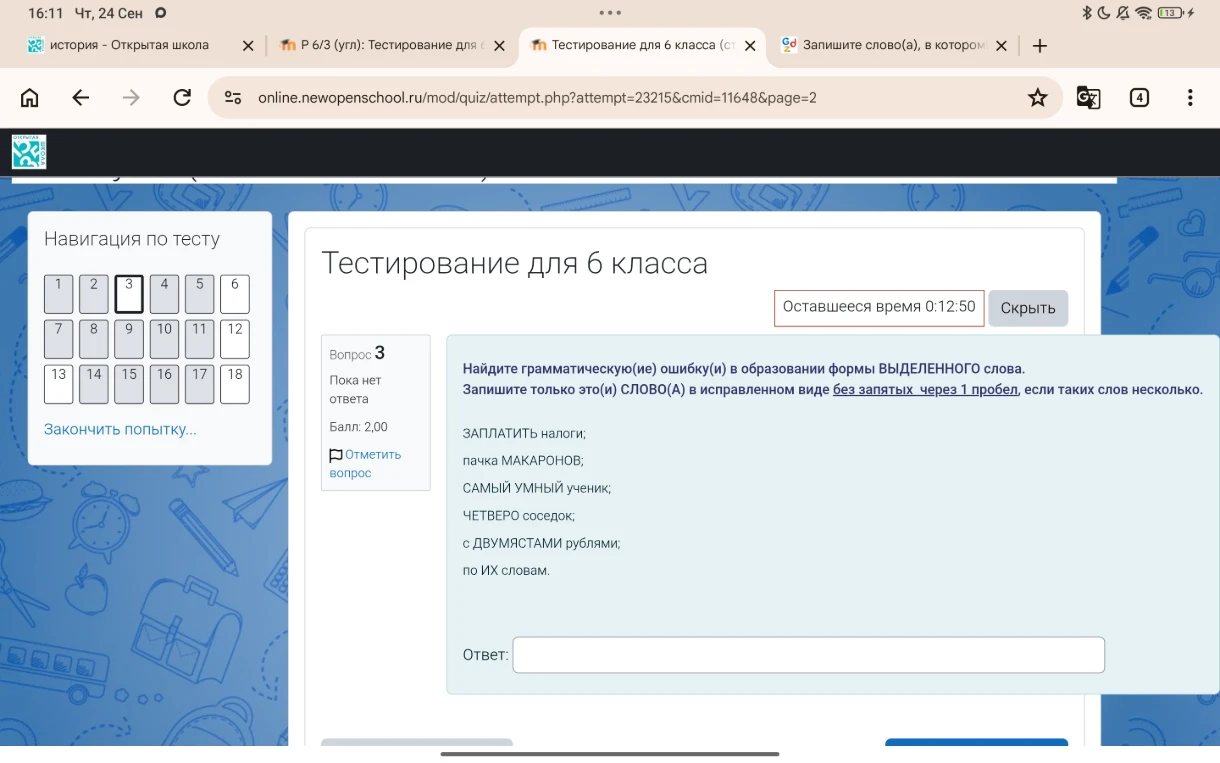Go to question 9 in test navigation
Image resolution: width=1220 pixels, height=763 pixels.
[129, 339]
